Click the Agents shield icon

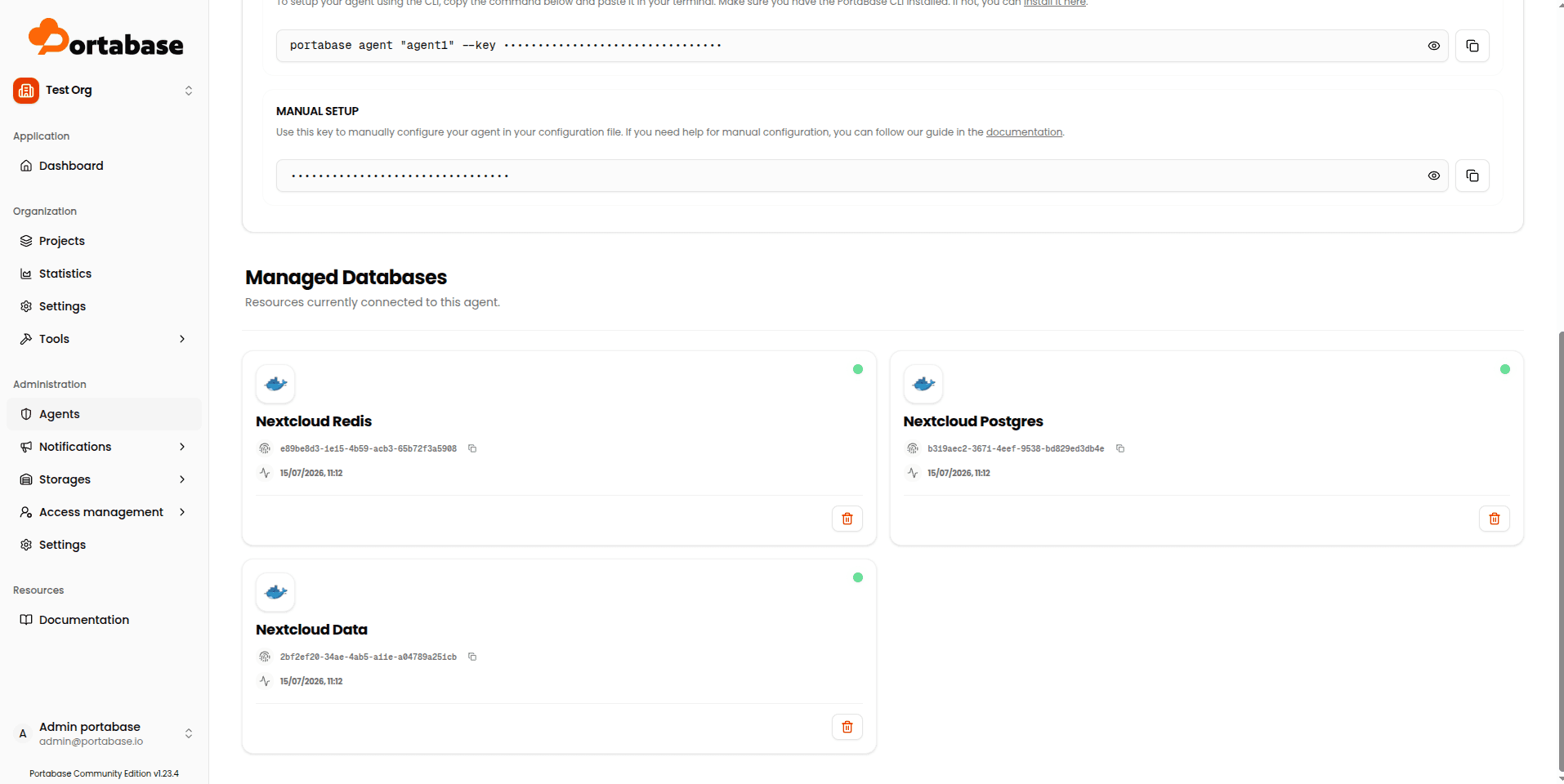tap(26, 414)
